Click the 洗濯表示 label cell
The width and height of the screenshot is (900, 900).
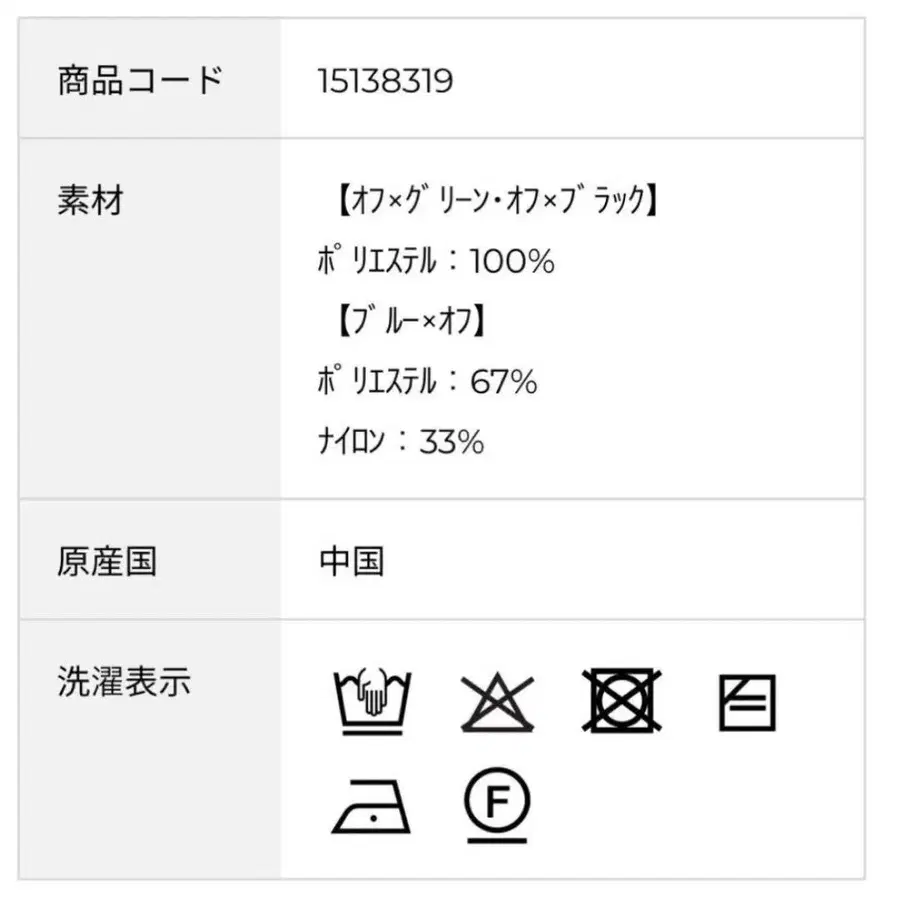click(x=124, y=682)
